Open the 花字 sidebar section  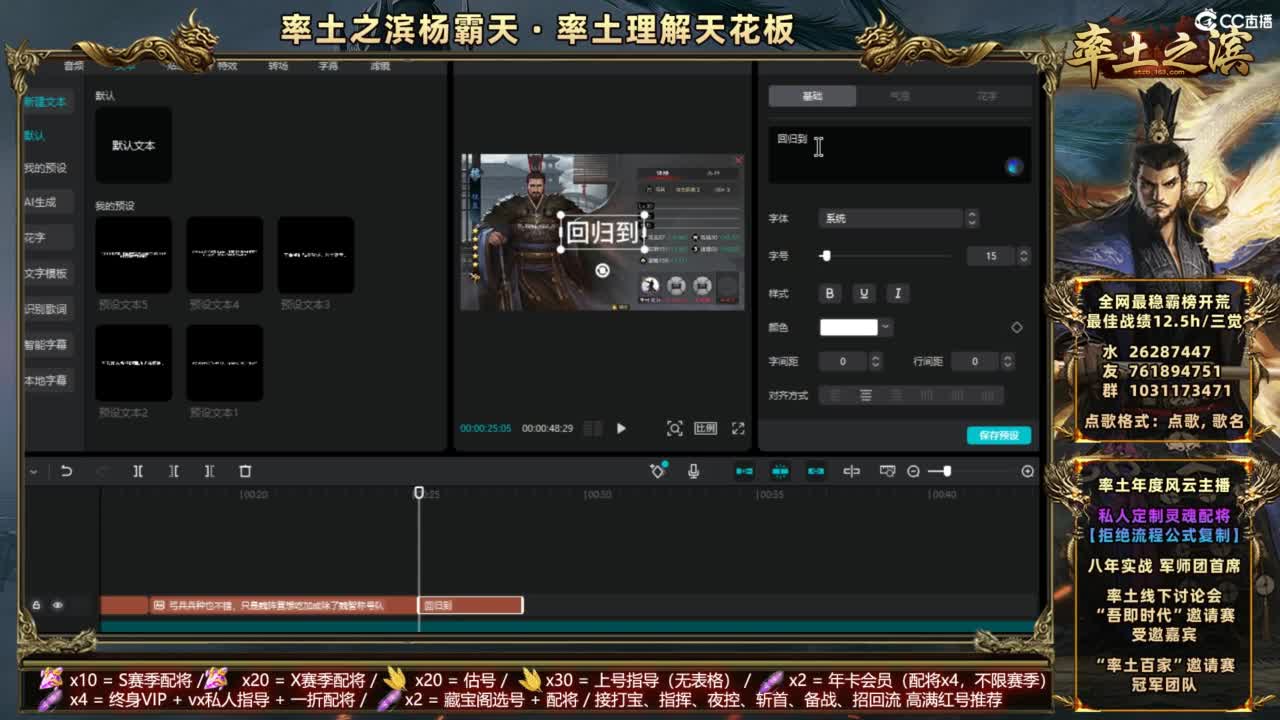[x=46, y=237]
